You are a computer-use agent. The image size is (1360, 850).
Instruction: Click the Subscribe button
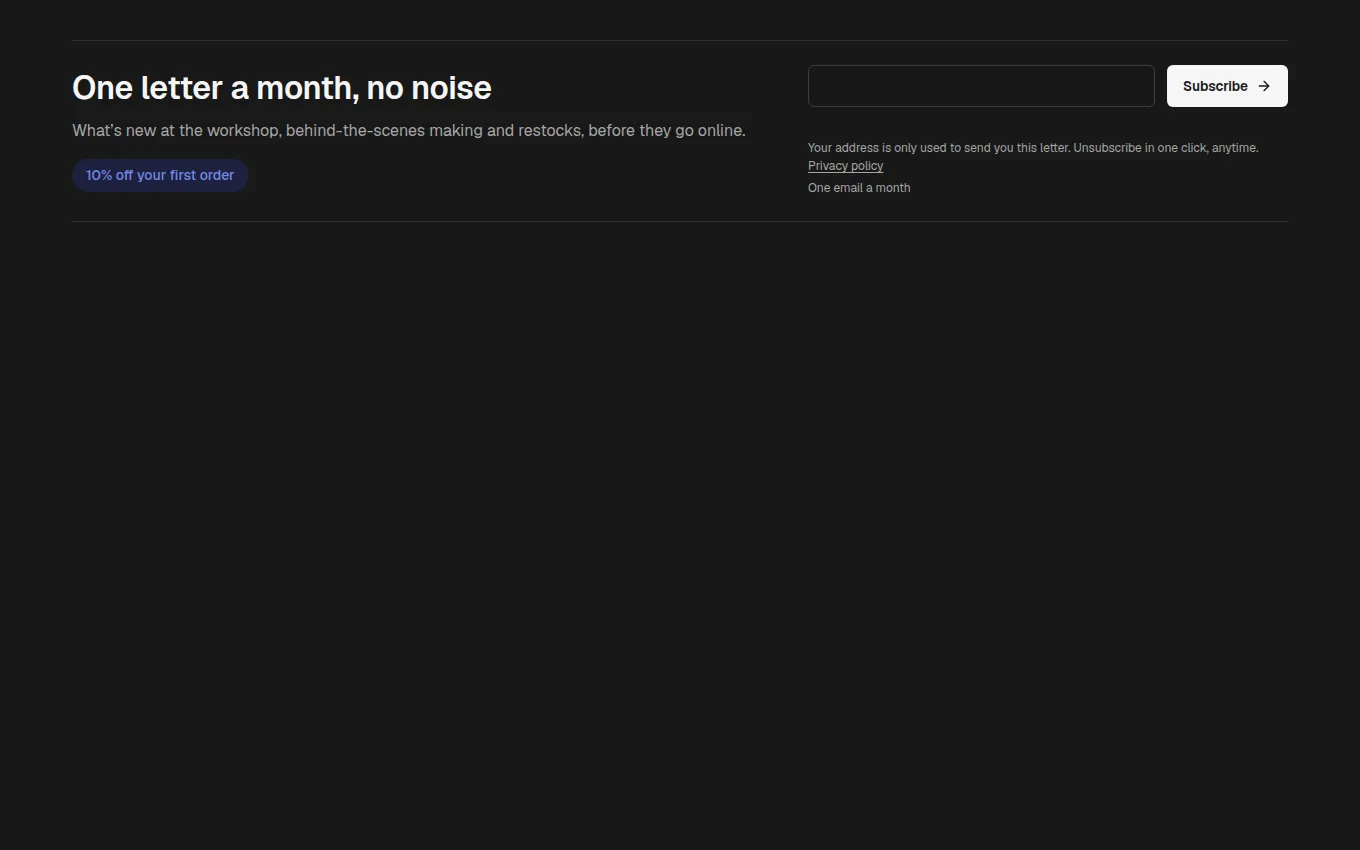(1227, 86)
